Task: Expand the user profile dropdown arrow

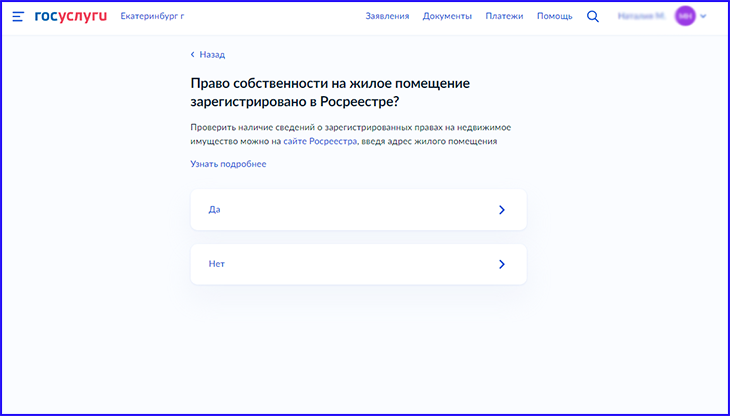Action: (703, 16)
